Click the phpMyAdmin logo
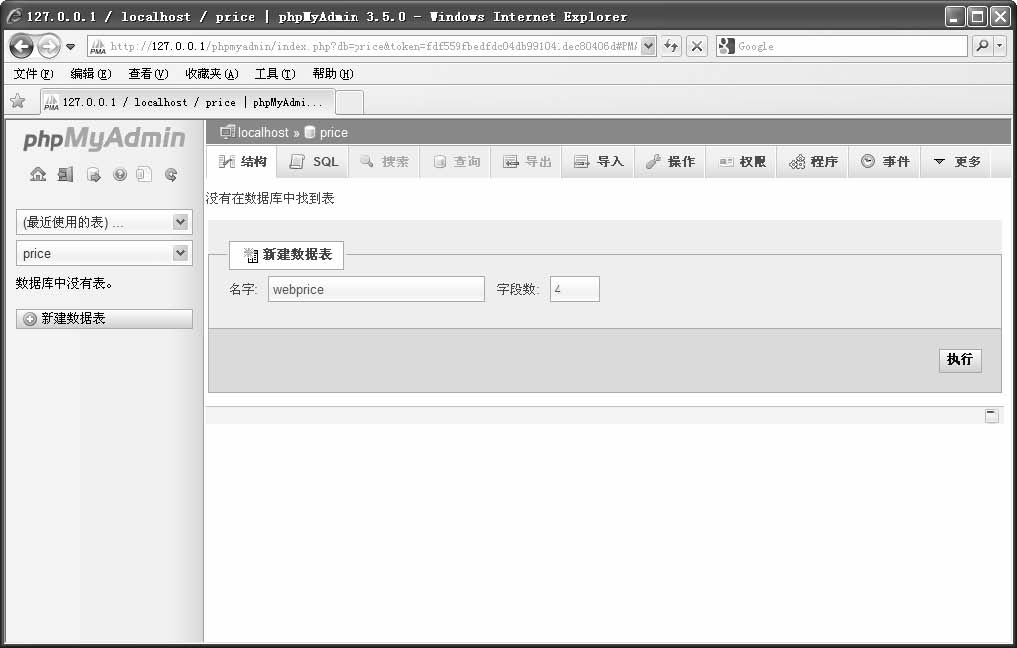This screenshot has height=648, width=1017. click(104, 138)
